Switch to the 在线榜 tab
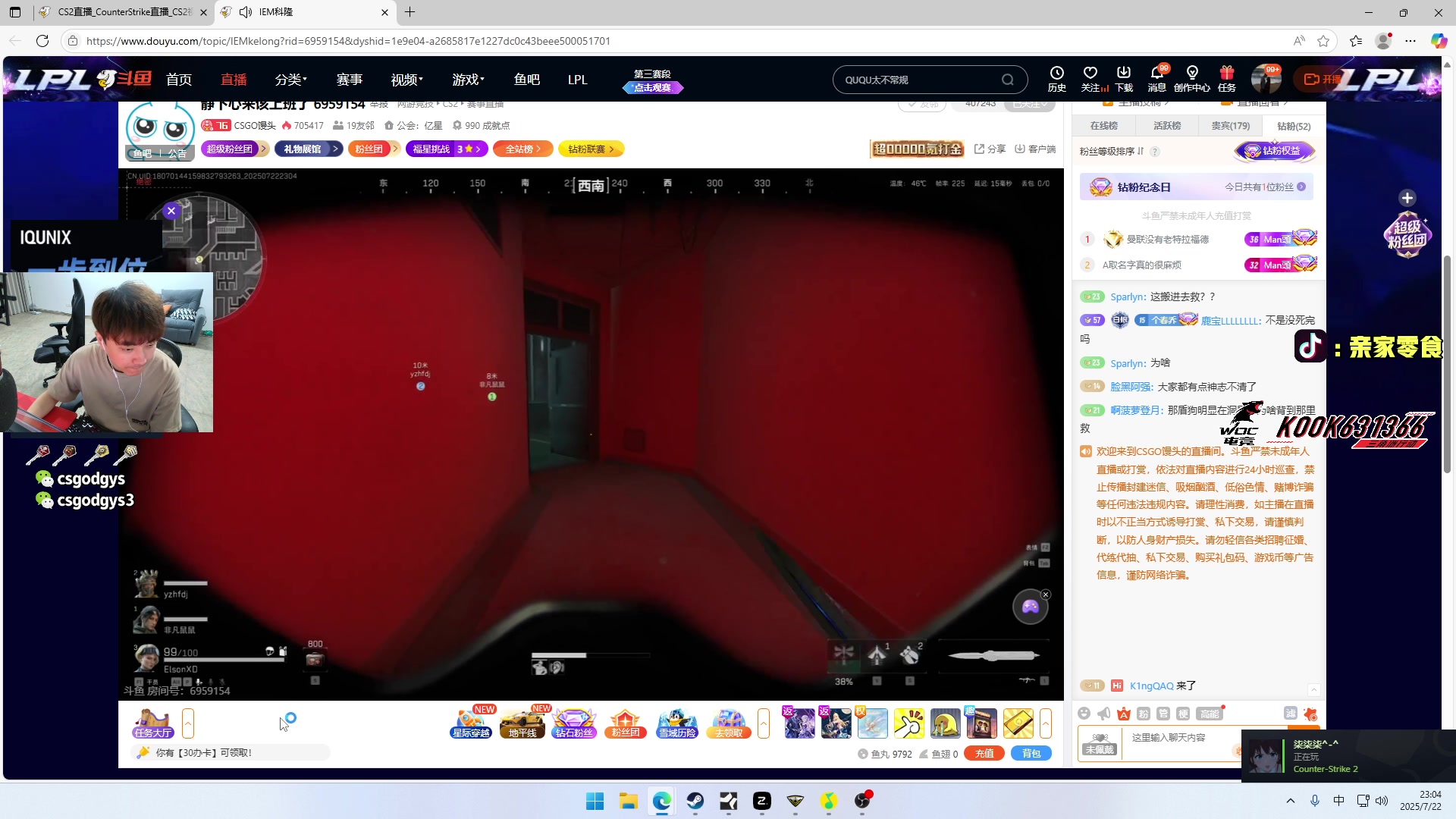This screenshot has width=1456, height=819. click(1104, 126)
